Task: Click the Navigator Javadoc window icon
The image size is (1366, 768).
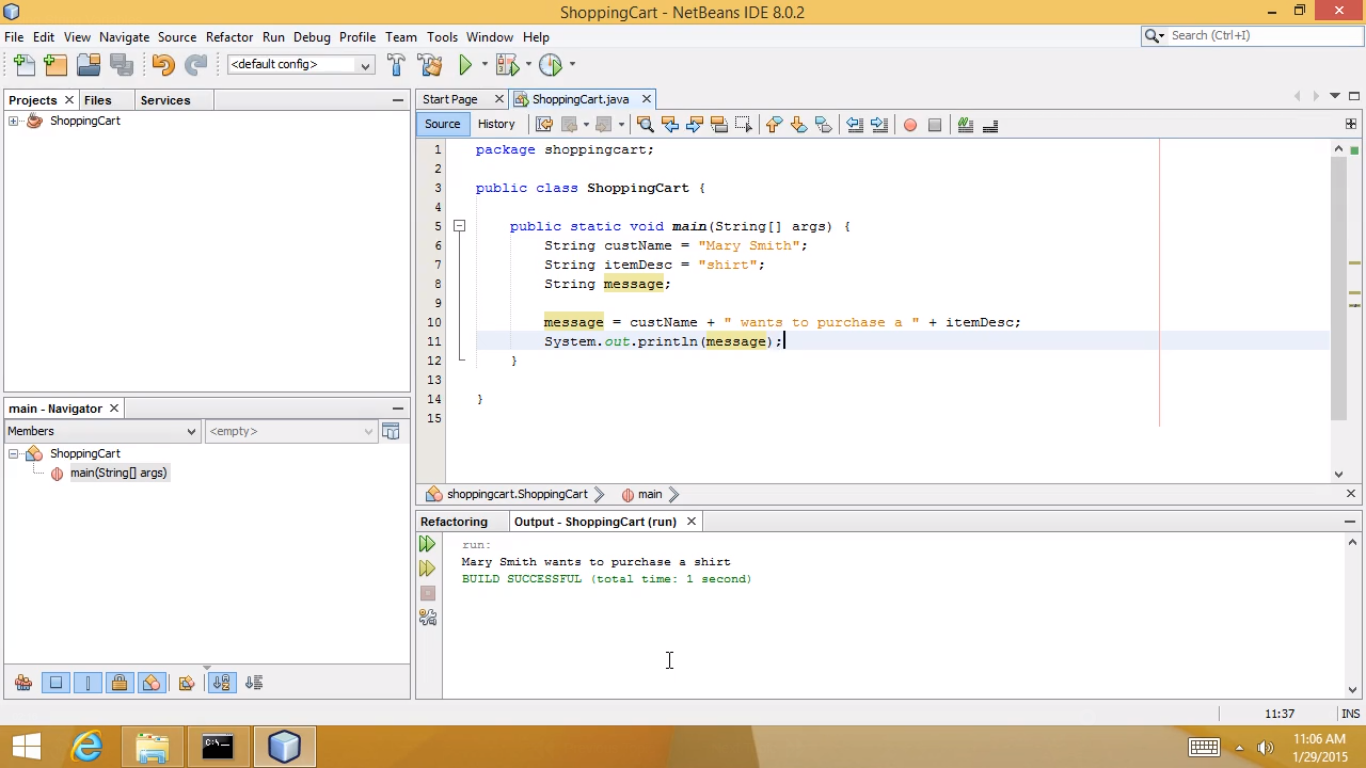Action: [x=391, y=431]
